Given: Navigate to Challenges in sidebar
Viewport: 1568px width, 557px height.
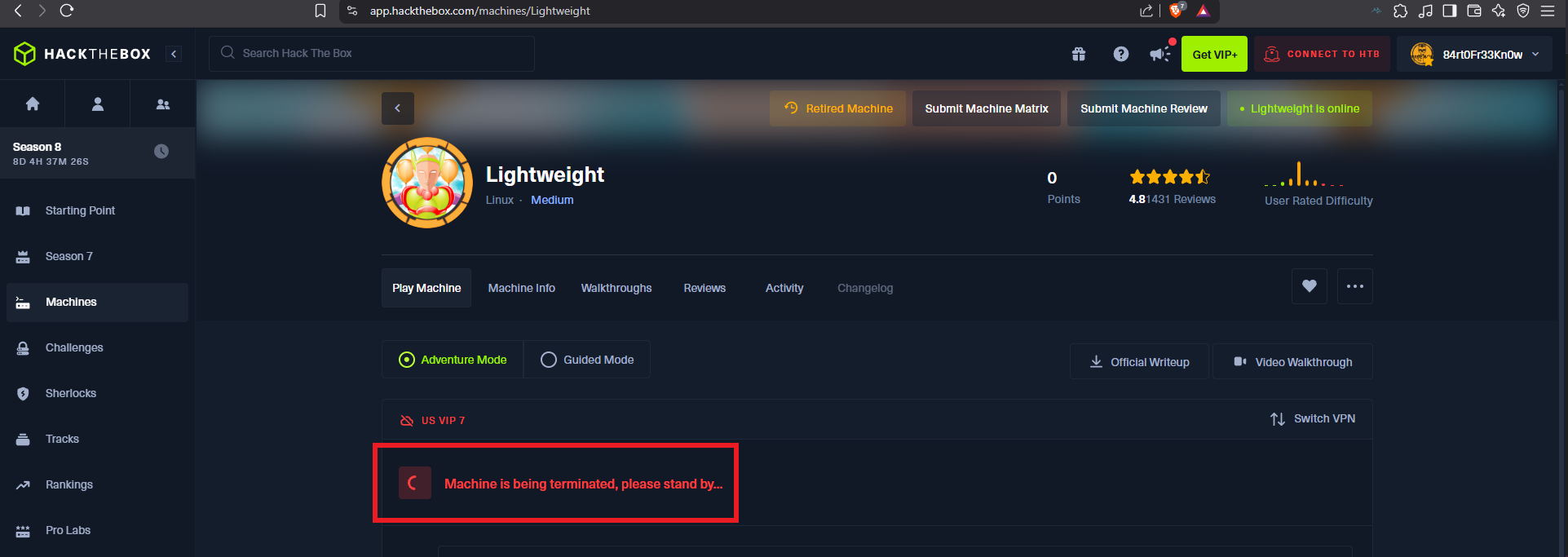Looking at the screenshot, I should point(98,347).
